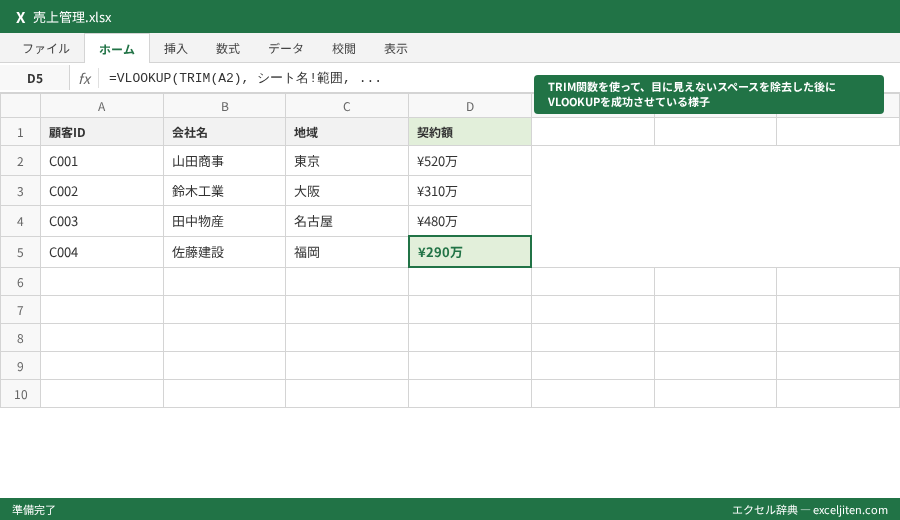The height and width of the screenshot is (520, 900).
Task: Click the select-all corner of the grid
Action: (x=20, y=106)
